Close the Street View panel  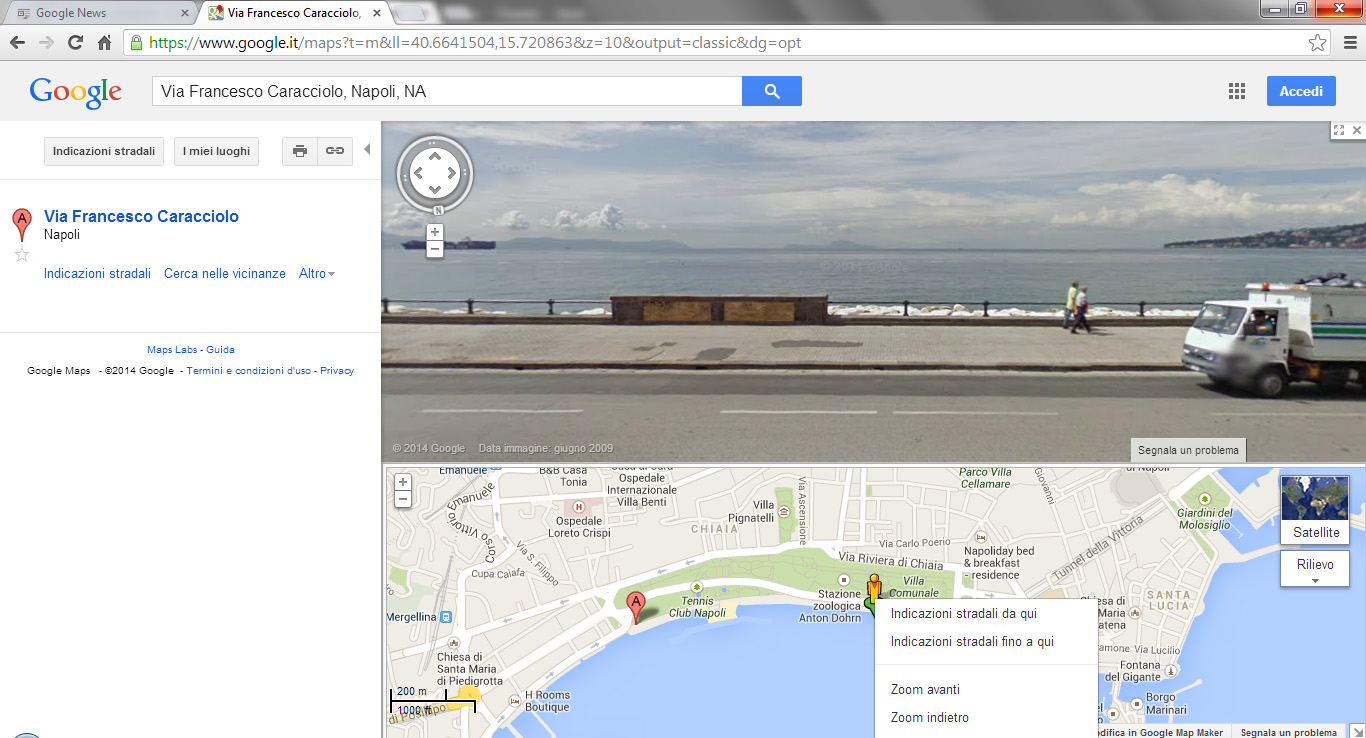(x=1356, y=130)
